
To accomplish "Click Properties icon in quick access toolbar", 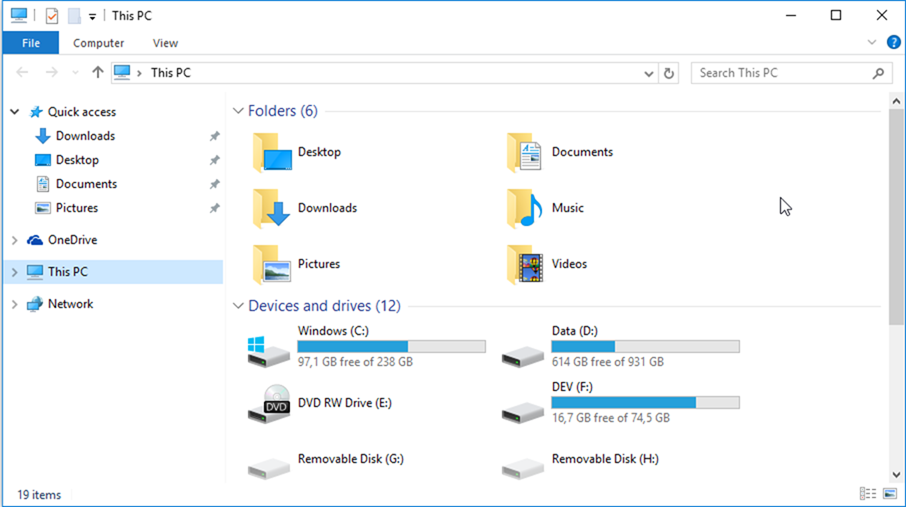I will coord(52,16).
